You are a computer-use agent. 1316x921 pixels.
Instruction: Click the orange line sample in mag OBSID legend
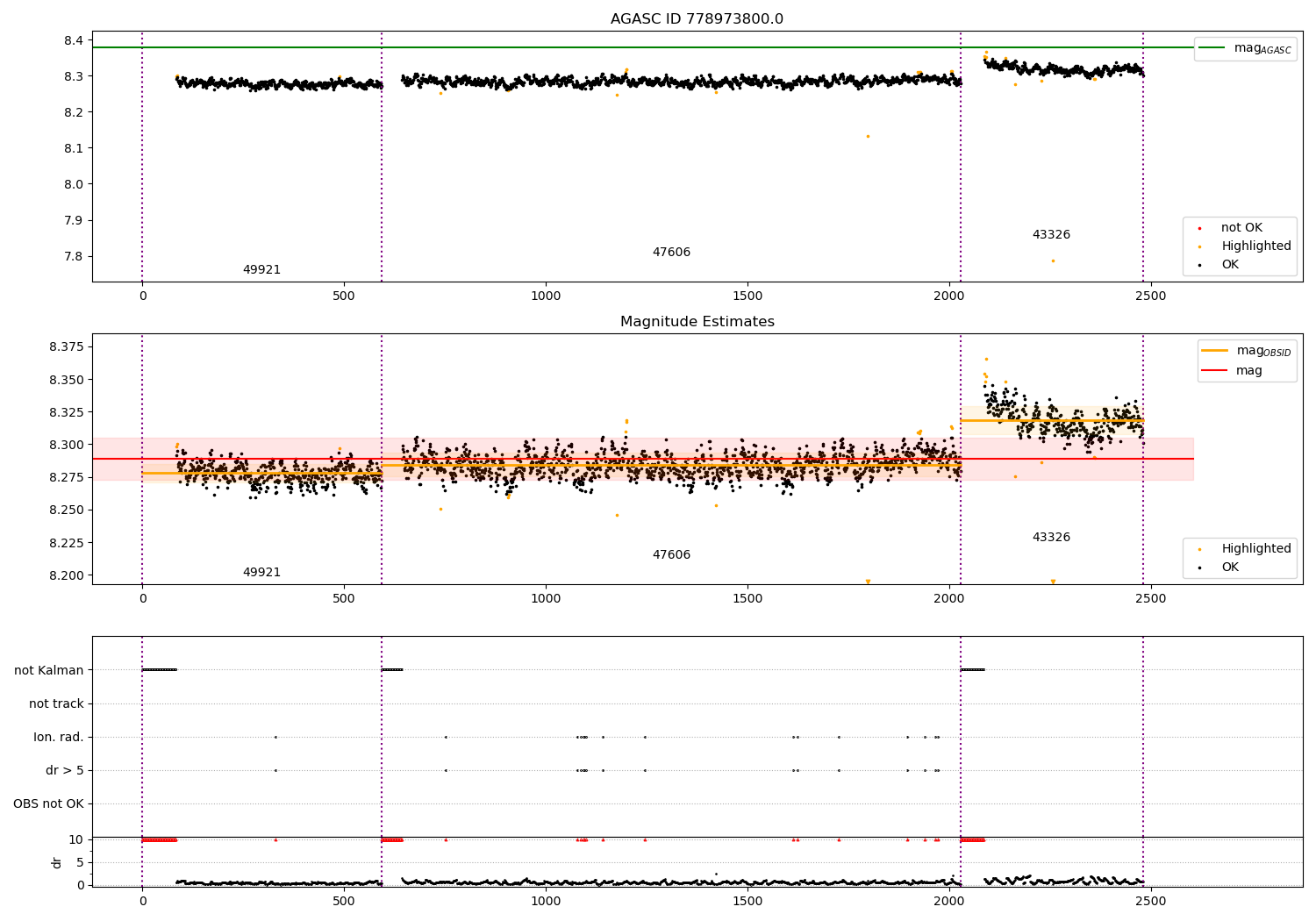pyautogui.click(x=1214, y=351)
